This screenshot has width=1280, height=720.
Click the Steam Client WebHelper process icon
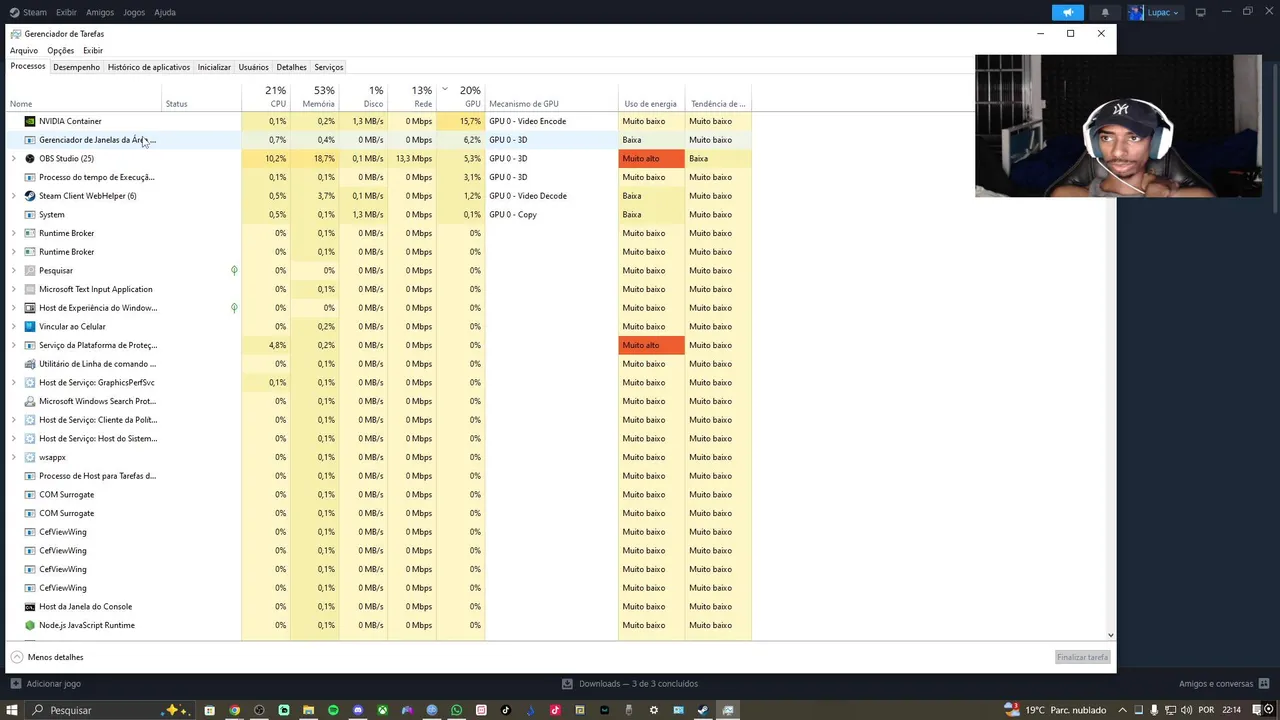[30, 196]
